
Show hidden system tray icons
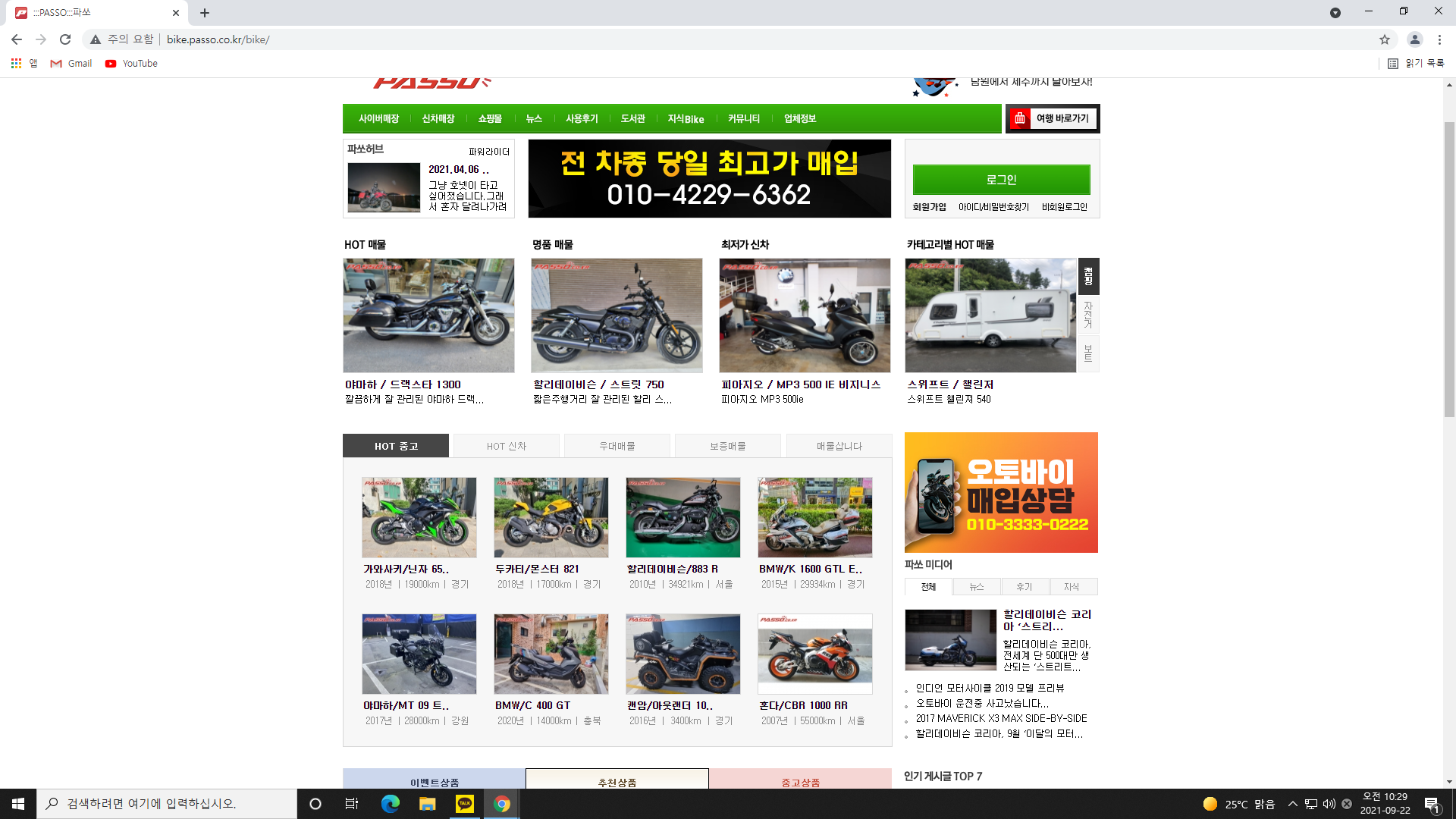click(1293, 804)
